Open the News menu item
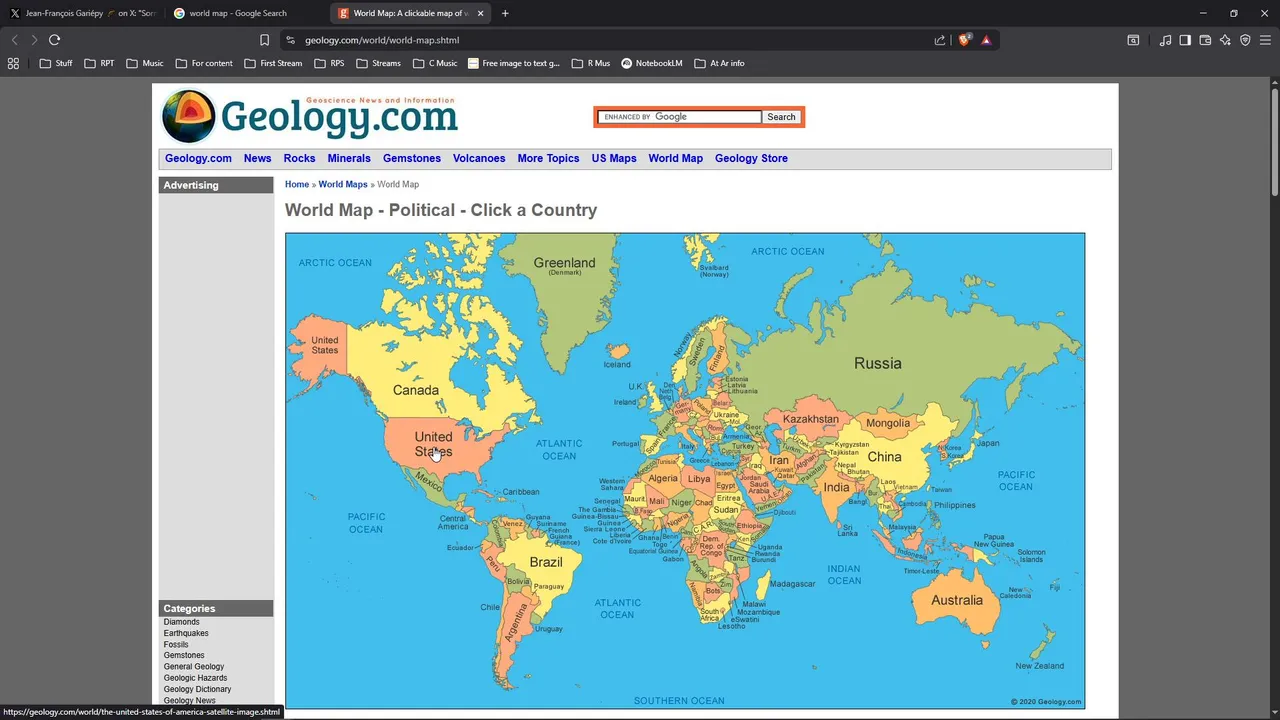 pos(257,158)
